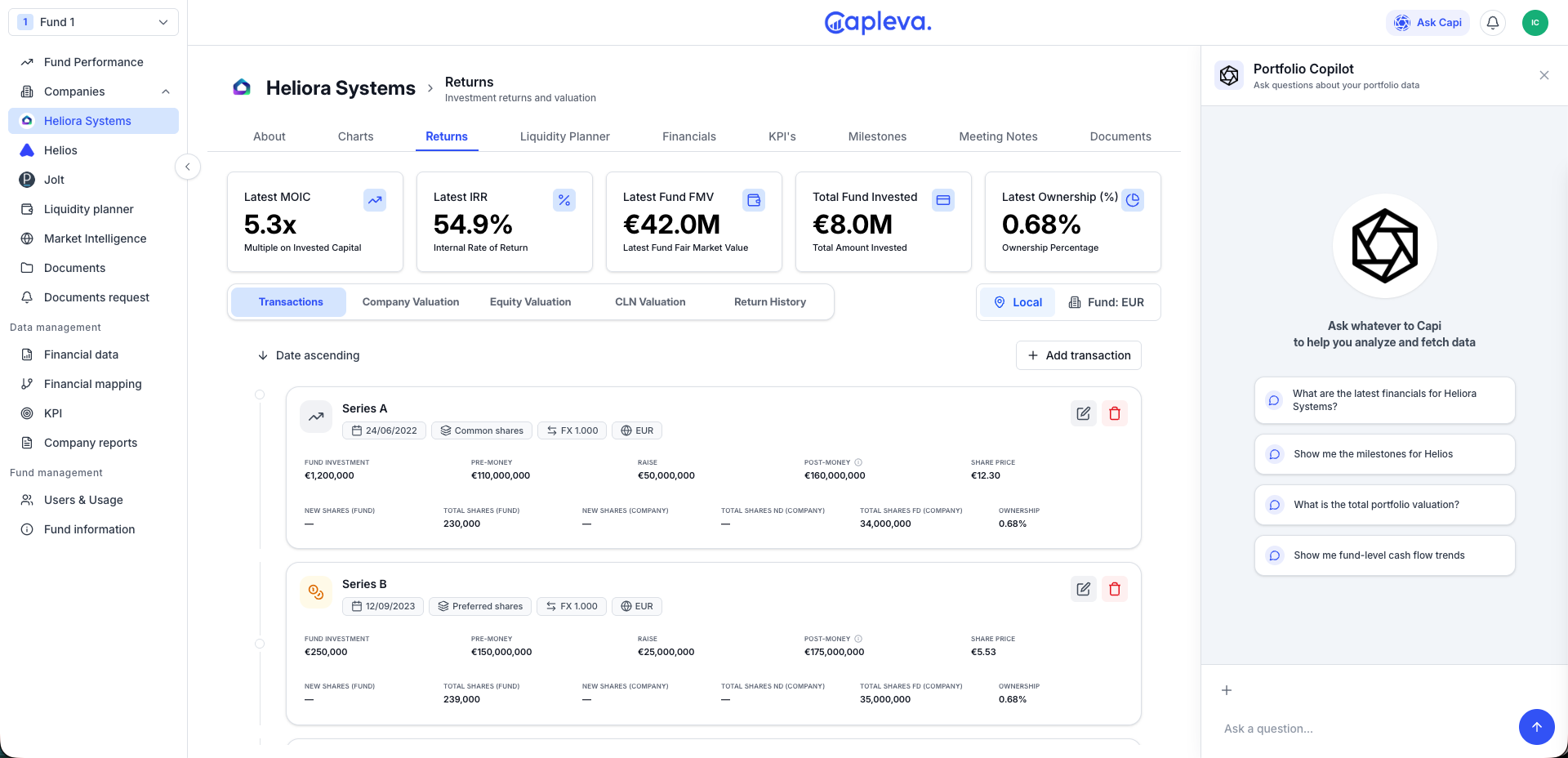Edit the Series A transaction
The width and height of the screenshot is (1568, 758).
pyautogui.click(x=1083, y=413)
